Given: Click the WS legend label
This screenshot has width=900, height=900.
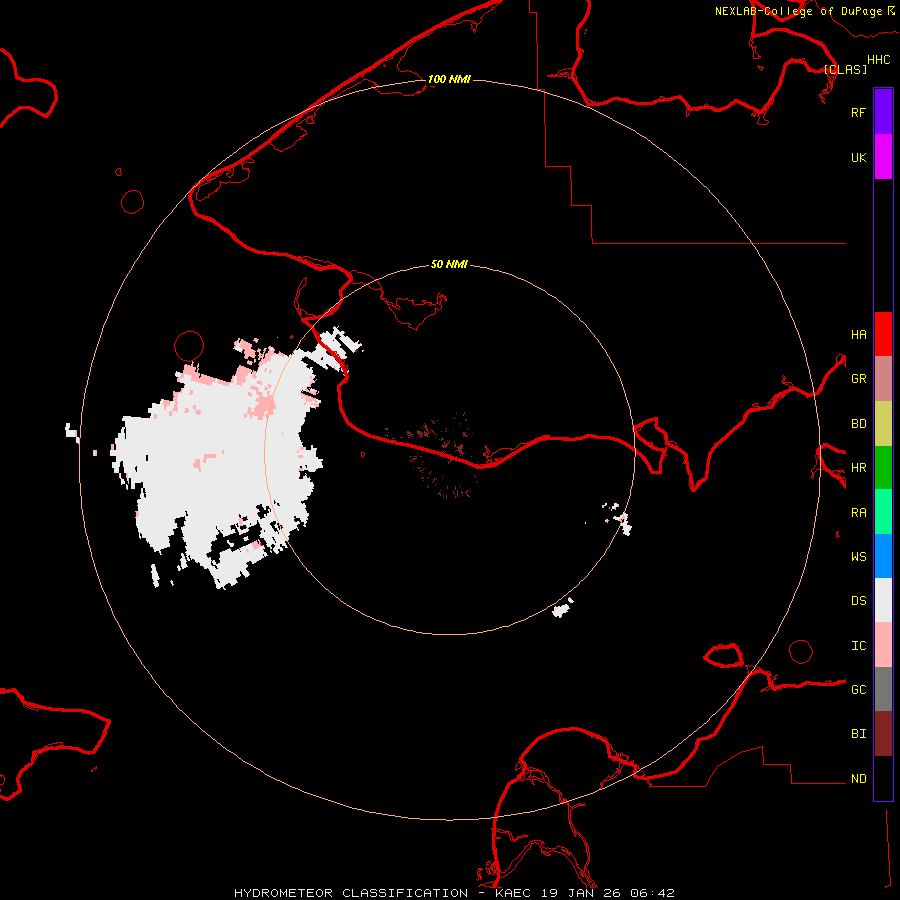Looking at the screenshot, I should tap(858, 557).
